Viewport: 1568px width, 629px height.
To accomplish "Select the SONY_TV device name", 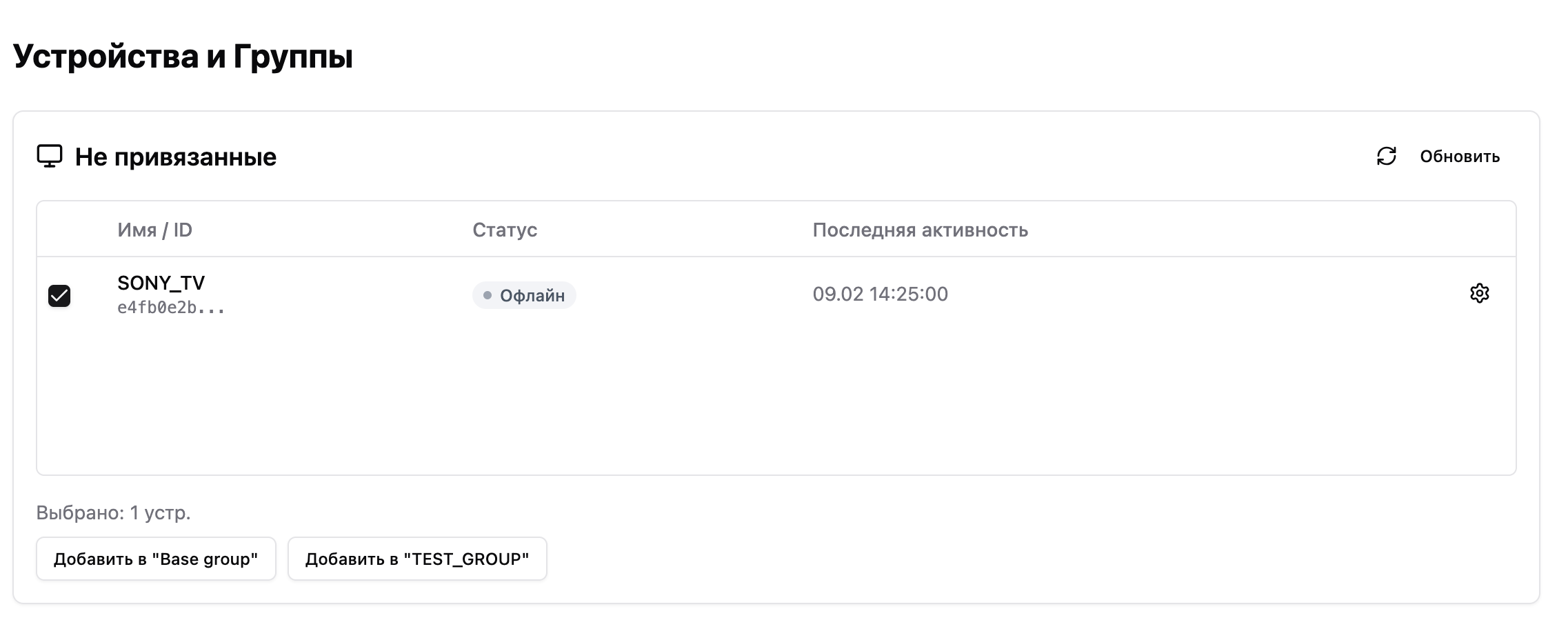I will click(x=161, y=283).
